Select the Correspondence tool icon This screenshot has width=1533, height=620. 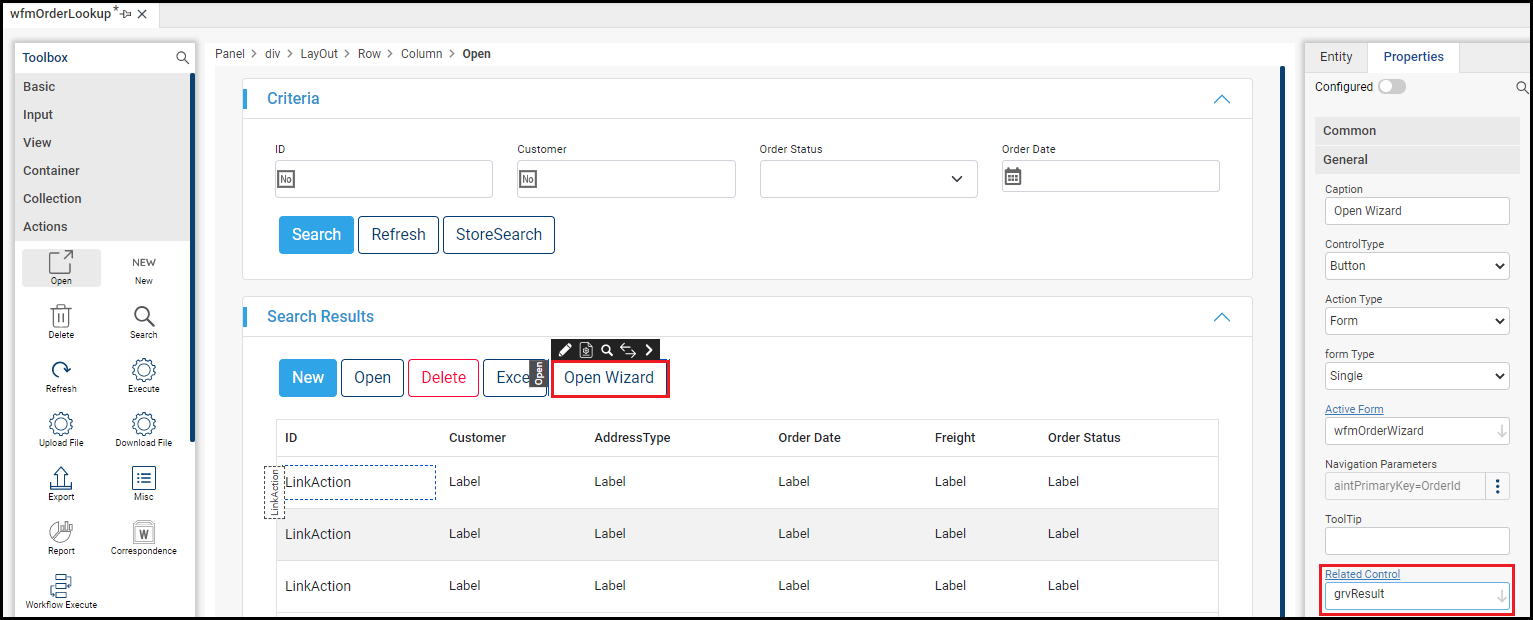point(144,533)
